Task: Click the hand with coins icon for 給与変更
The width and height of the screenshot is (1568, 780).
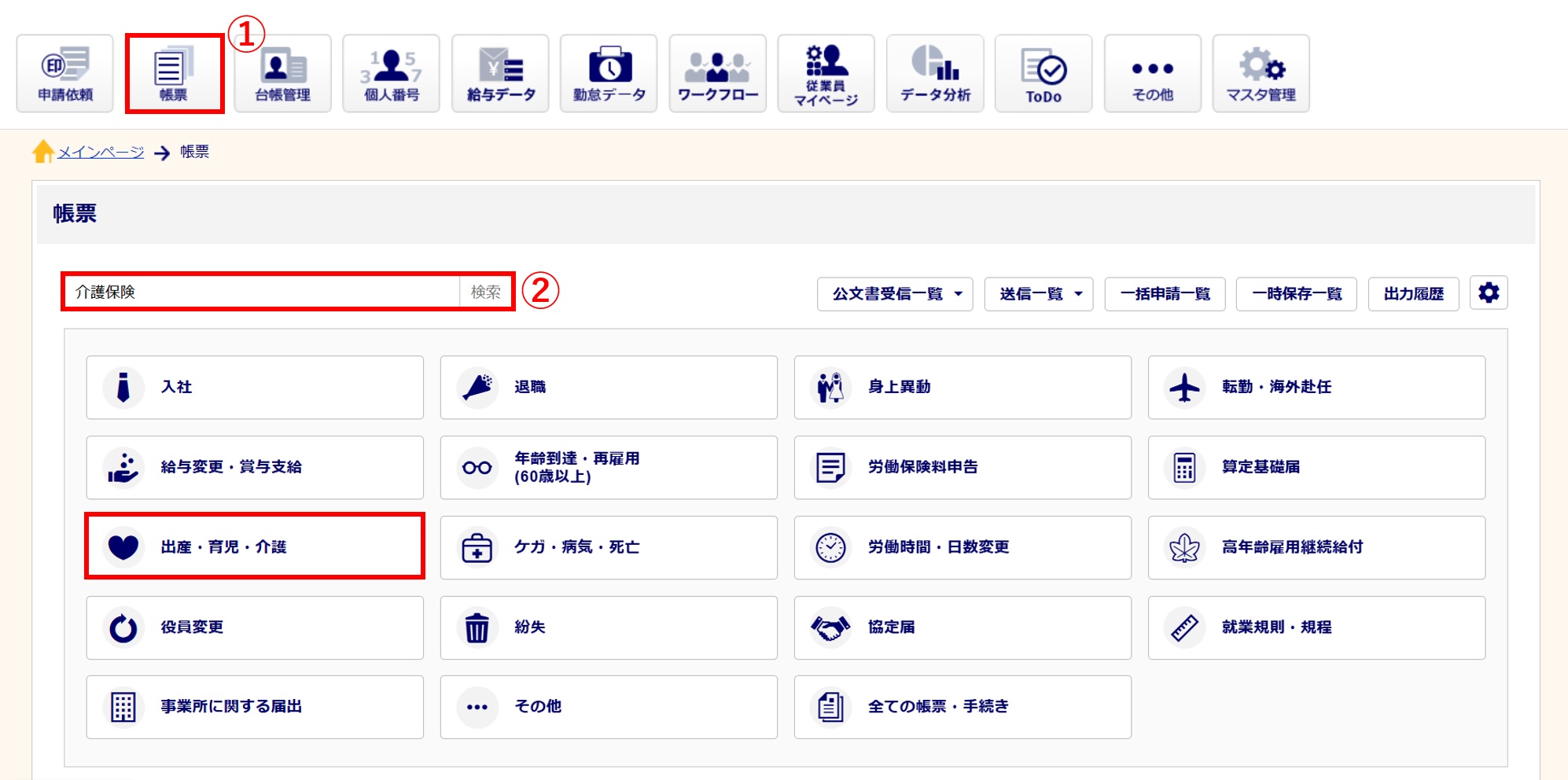Action: (123, 467)
